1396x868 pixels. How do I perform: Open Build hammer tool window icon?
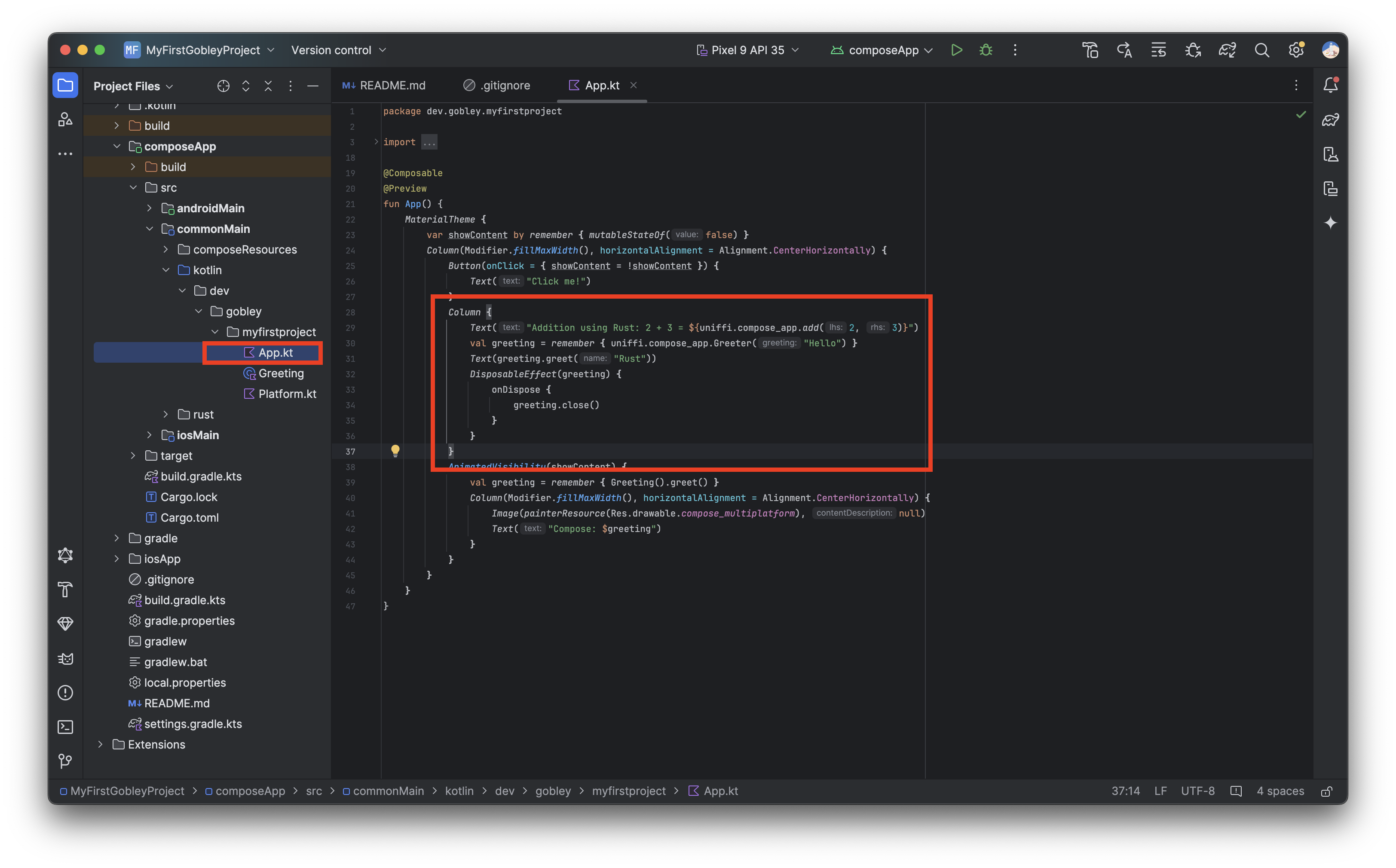(x=65, y=590)
